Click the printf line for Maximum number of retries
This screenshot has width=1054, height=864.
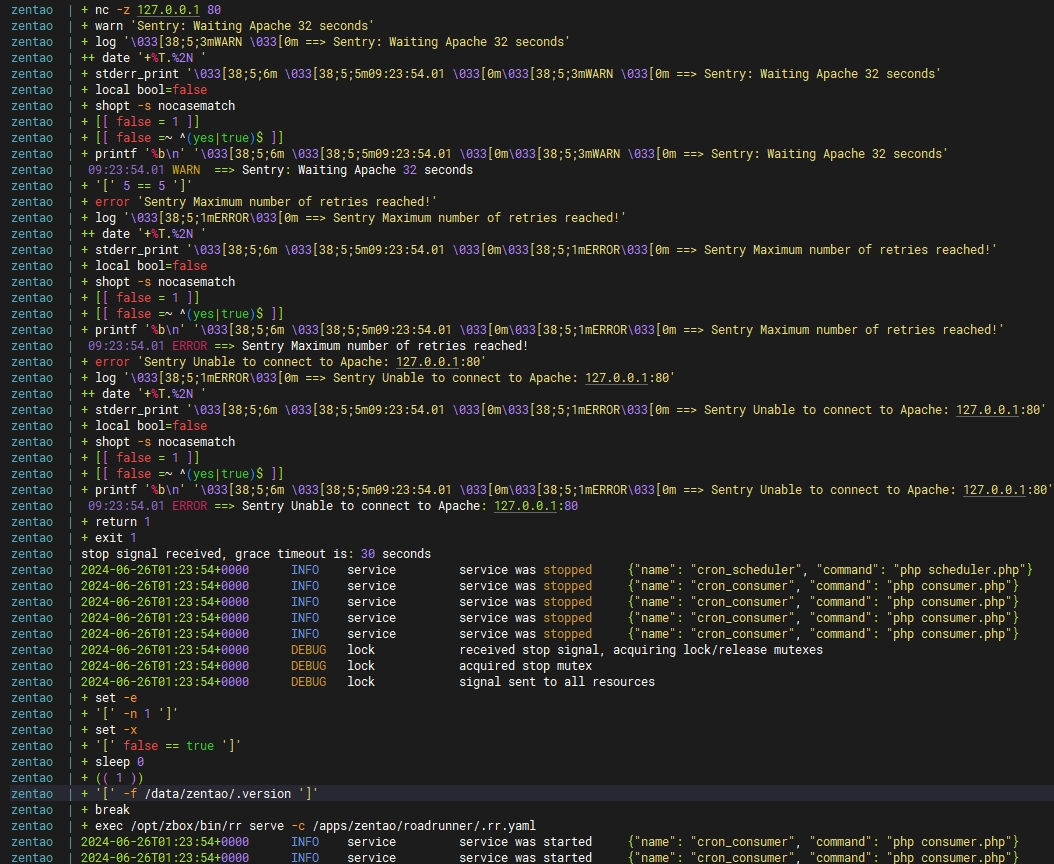point(542,330)
